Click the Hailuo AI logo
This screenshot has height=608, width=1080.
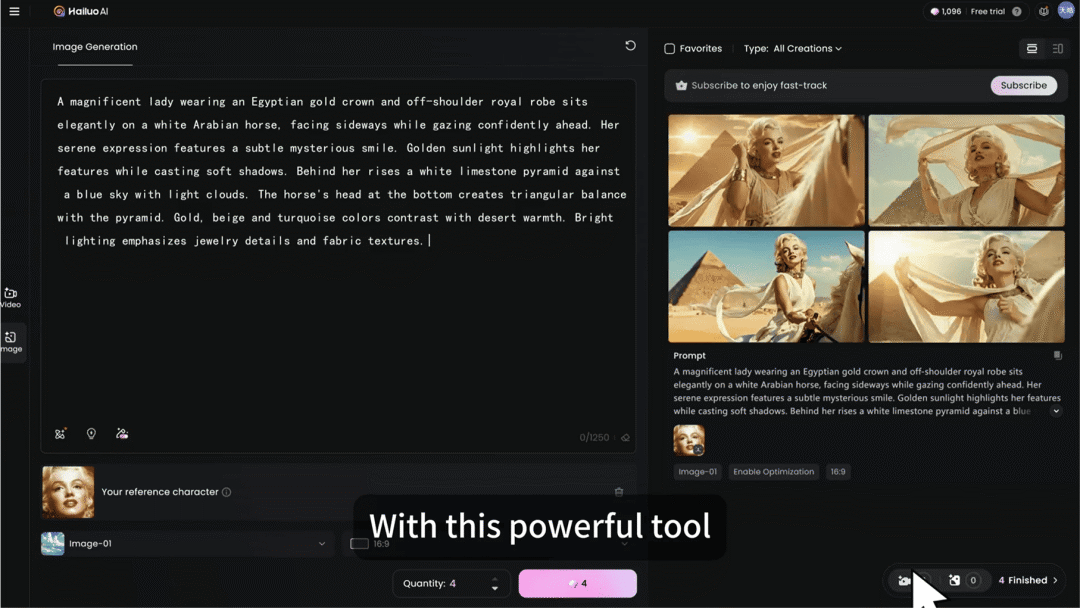[x=81, y=11]
